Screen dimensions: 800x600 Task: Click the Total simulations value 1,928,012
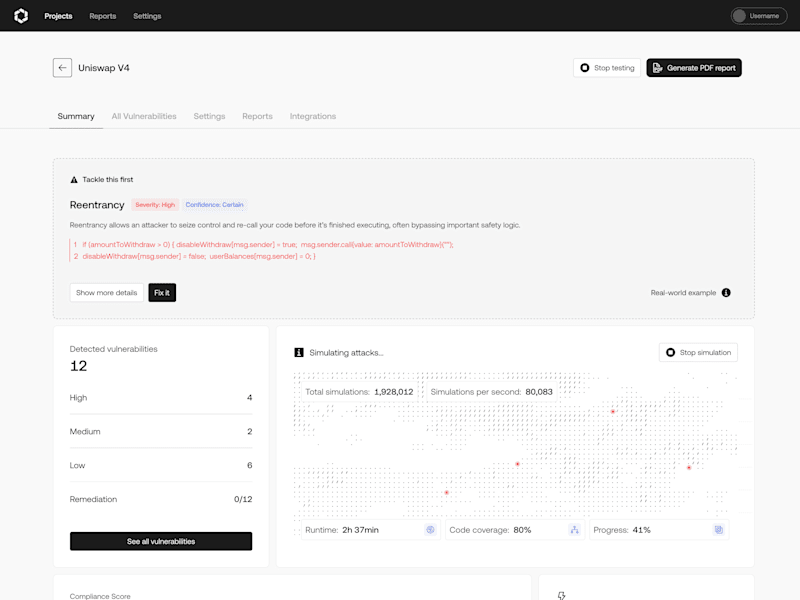click(x=393, y=392)
